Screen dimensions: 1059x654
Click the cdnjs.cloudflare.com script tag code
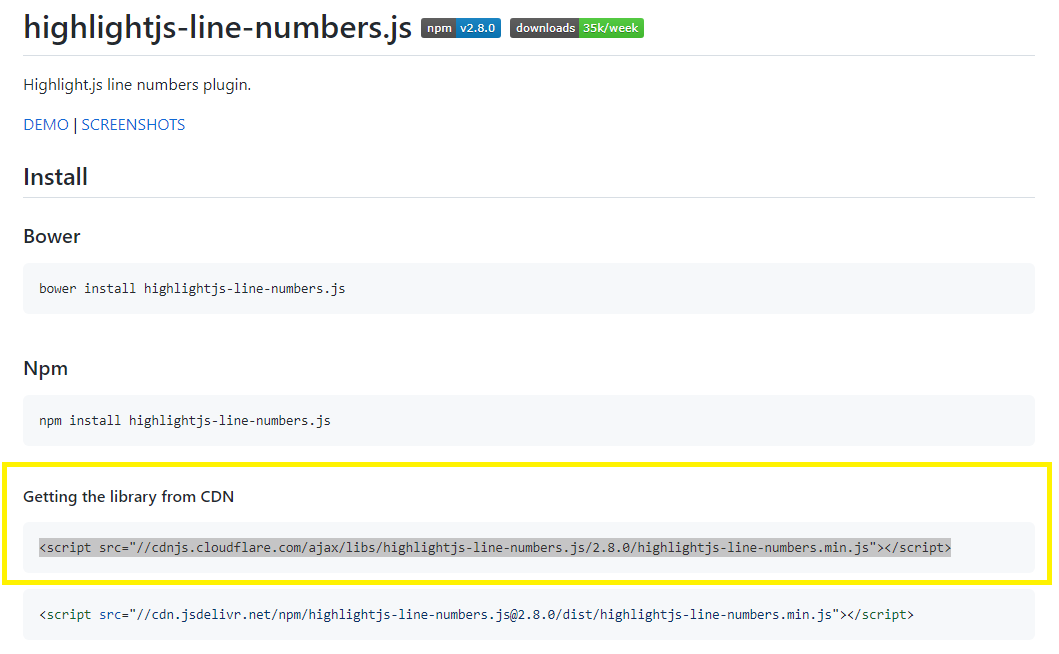tap(495, 547)
